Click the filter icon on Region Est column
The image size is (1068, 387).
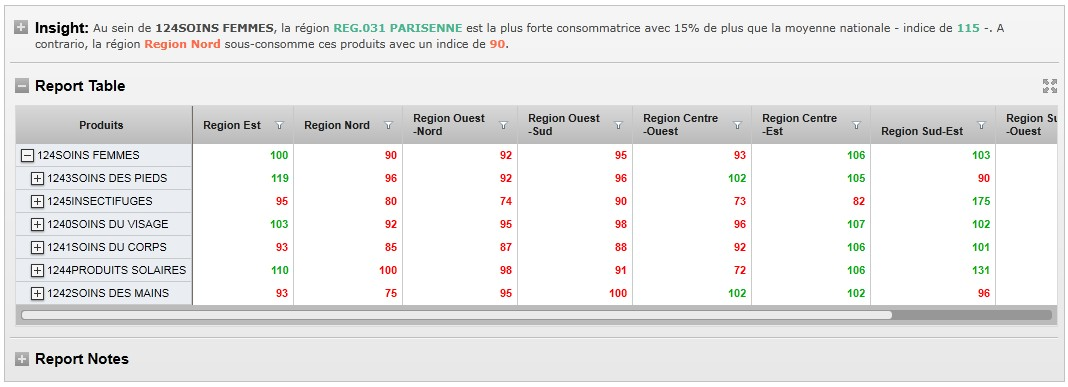tap(279, 125)
